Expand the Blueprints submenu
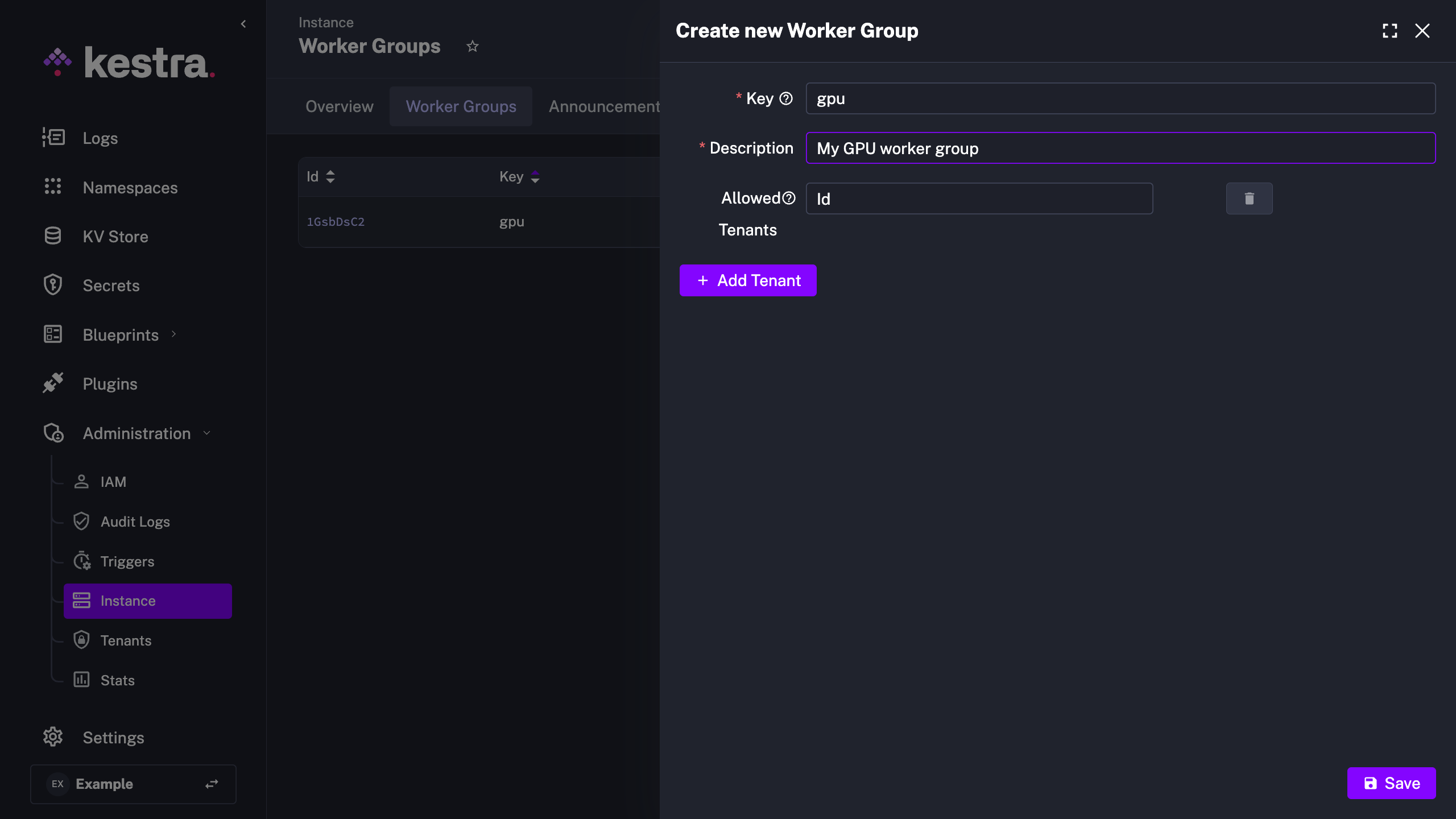 tap(173, 335)
